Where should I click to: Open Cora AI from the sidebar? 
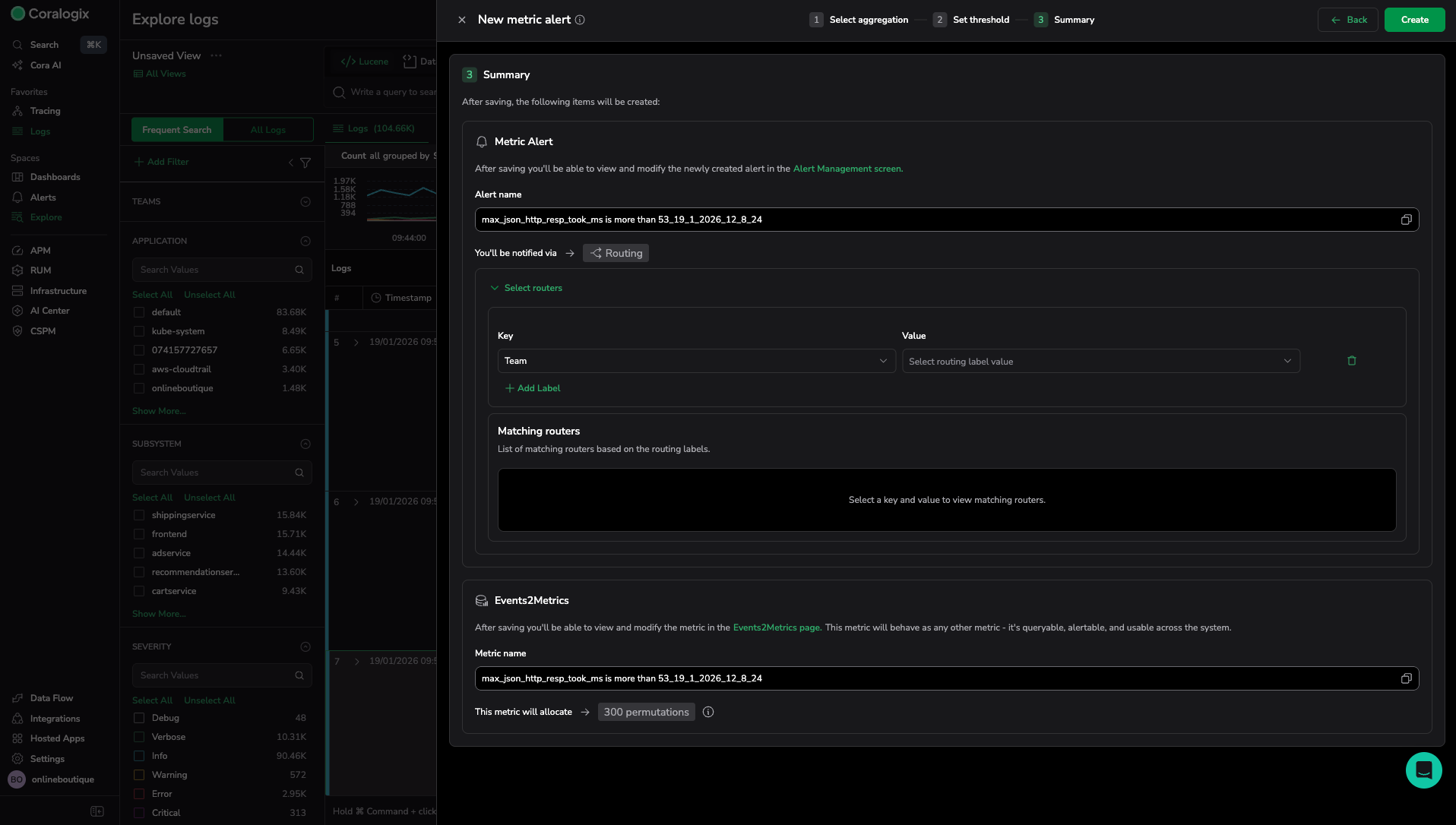click(46, 65)
